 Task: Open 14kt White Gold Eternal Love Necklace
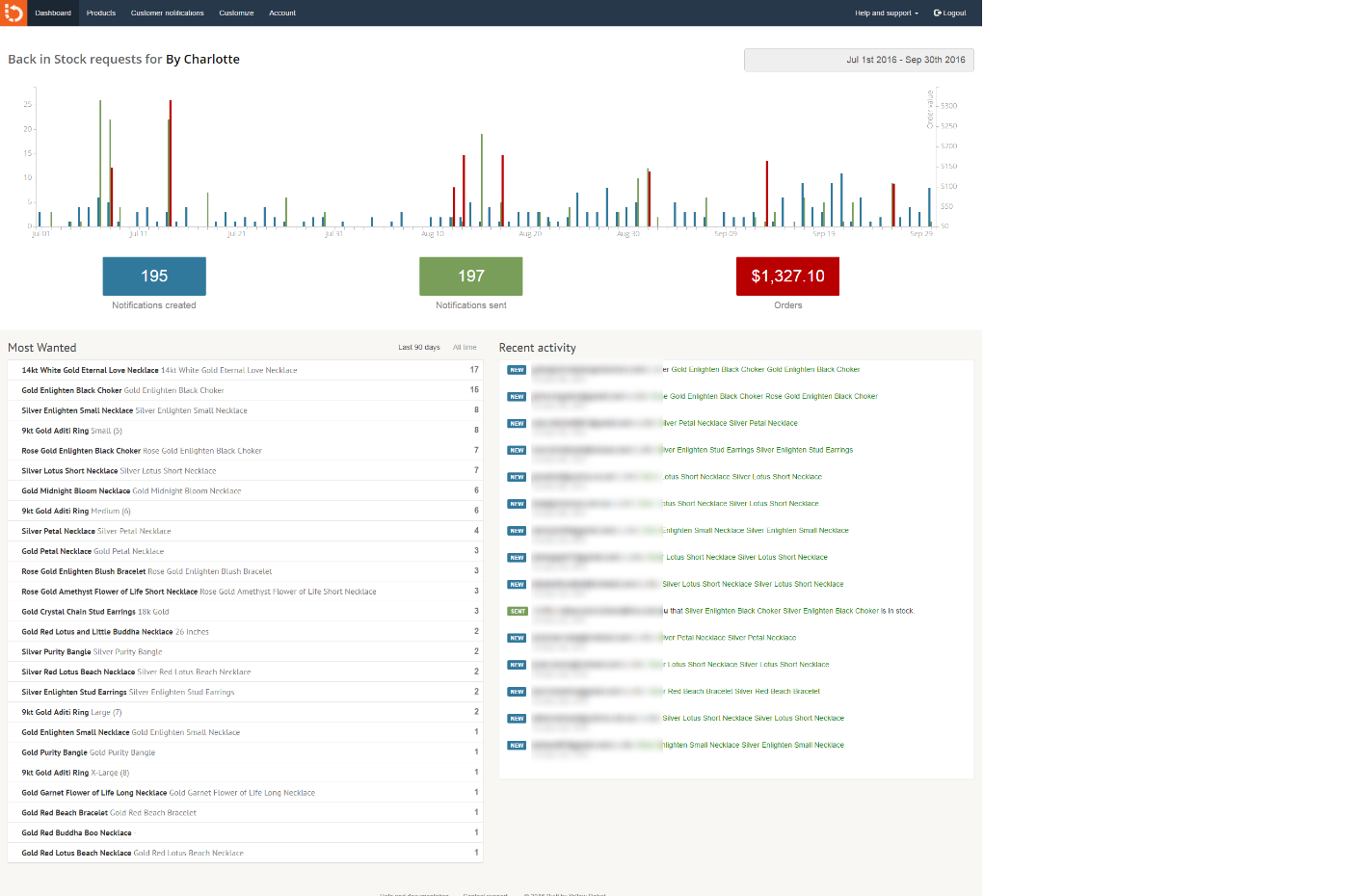coord(90,370)
